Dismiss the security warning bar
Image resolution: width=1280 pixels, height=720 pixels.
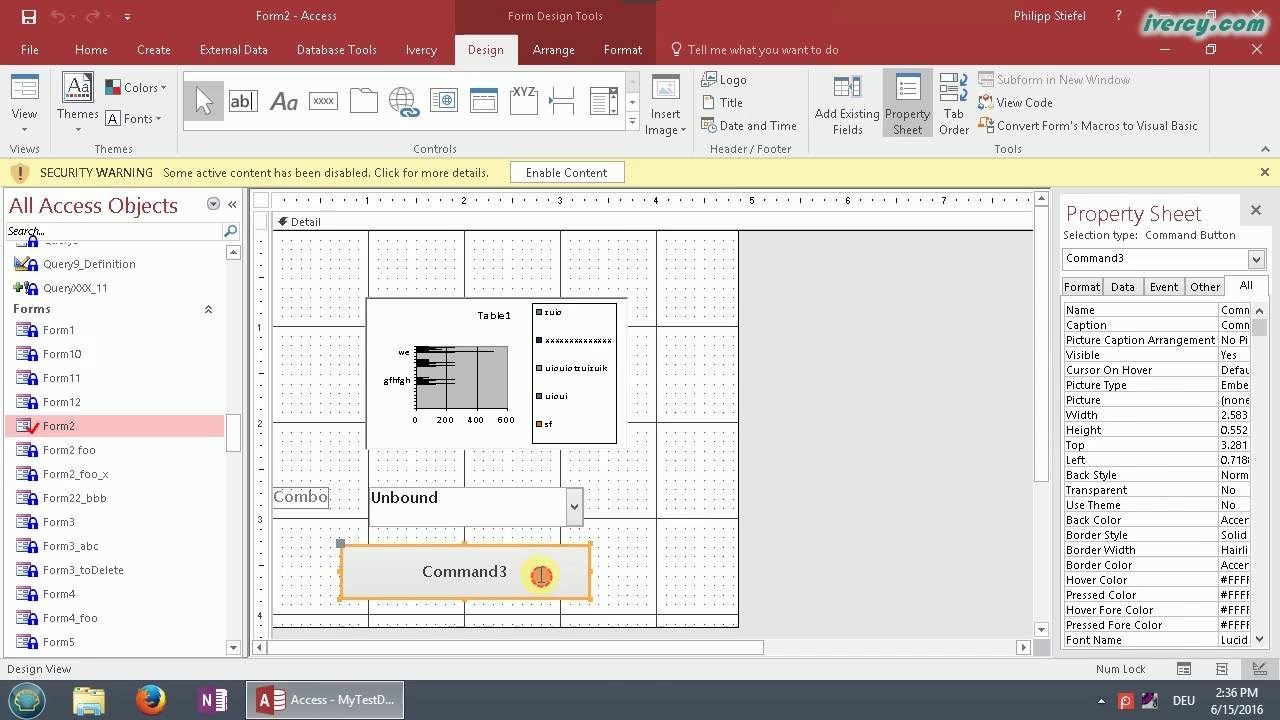(x=1264, y=172)
